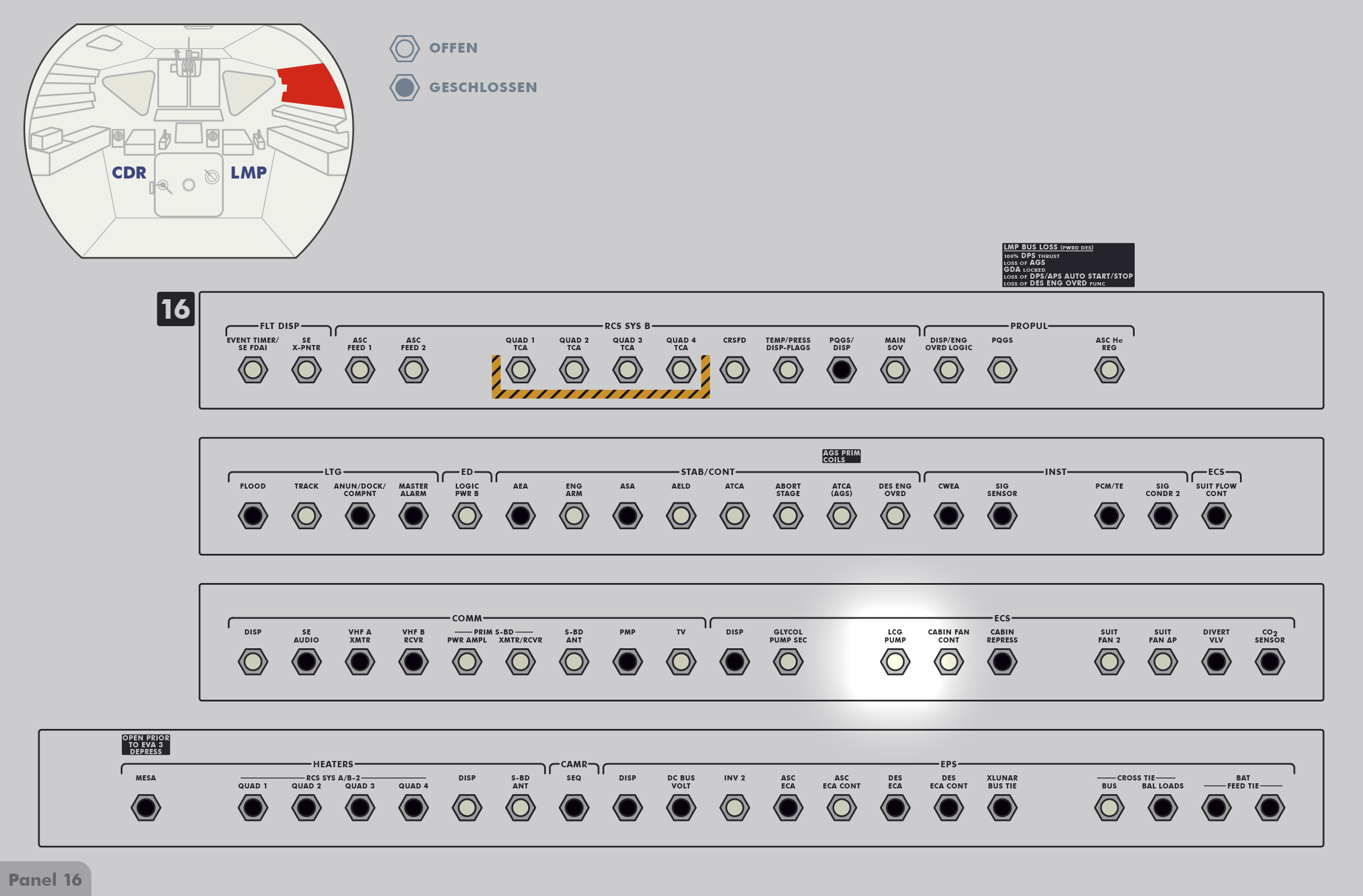Click the EVENT TIMER/SE FDAI breaker

[252, 370]
